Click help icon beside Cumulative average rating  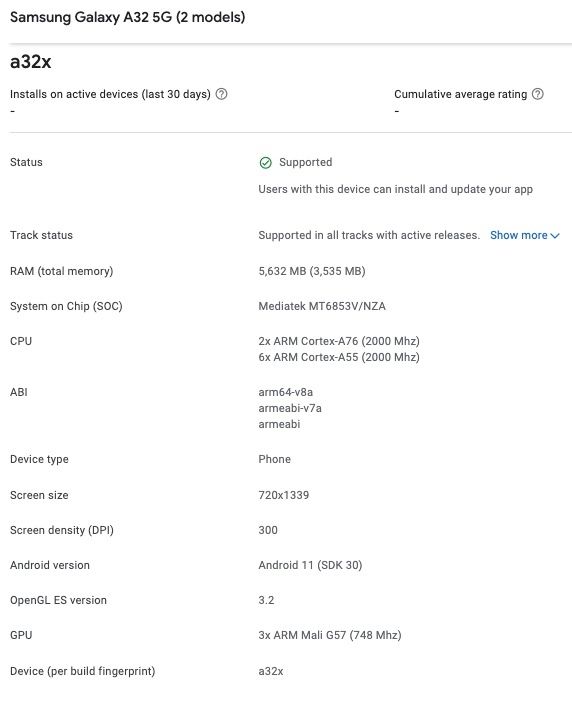pyautogui.click(x=538, y=94)
